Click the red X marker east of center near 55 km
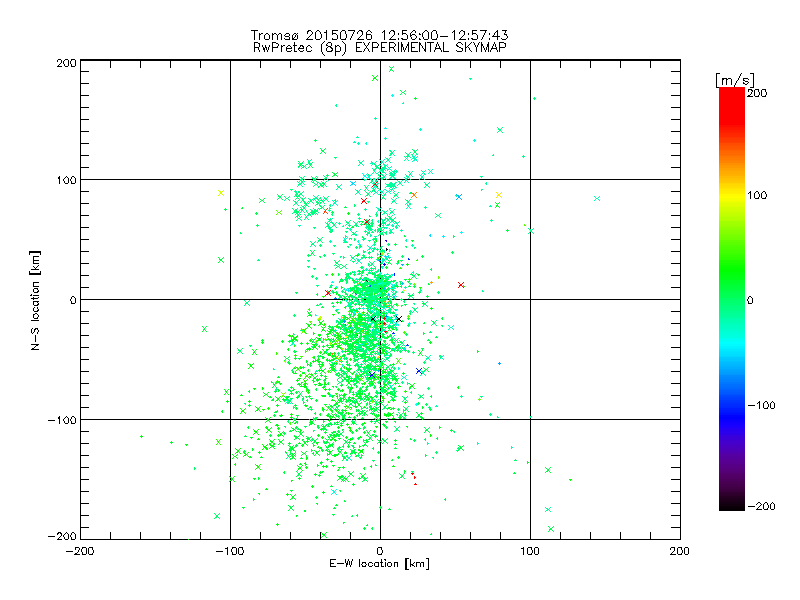Image resolution: width=800 pixels, height=600 pixels. [x=461, y=285]
